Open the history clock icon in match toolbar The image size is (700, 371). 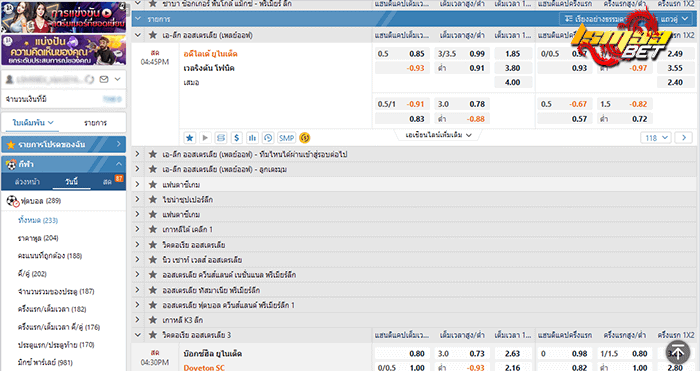(268, 138)
